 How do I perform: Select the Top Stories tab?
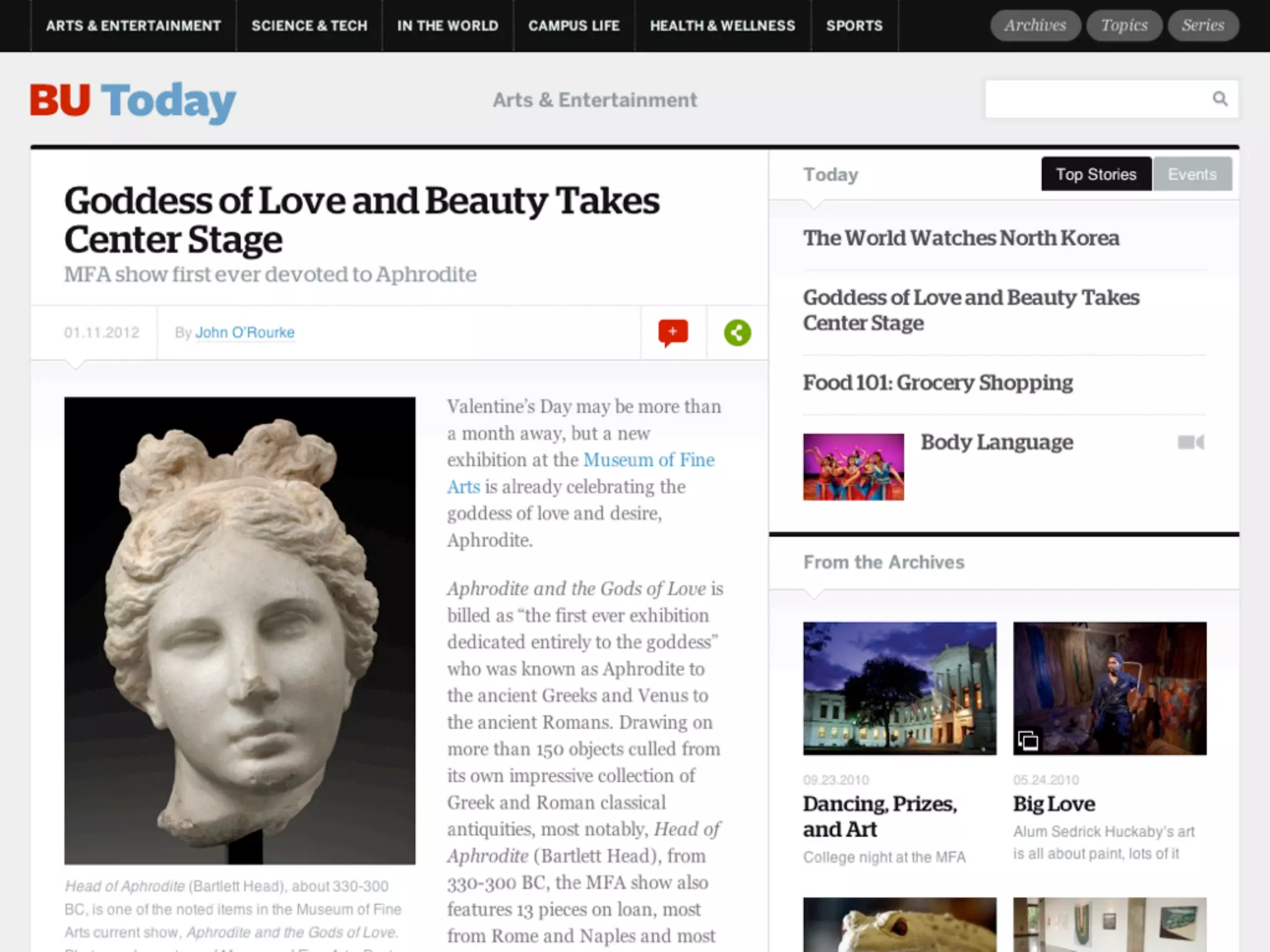click(x=1096, y=174)
